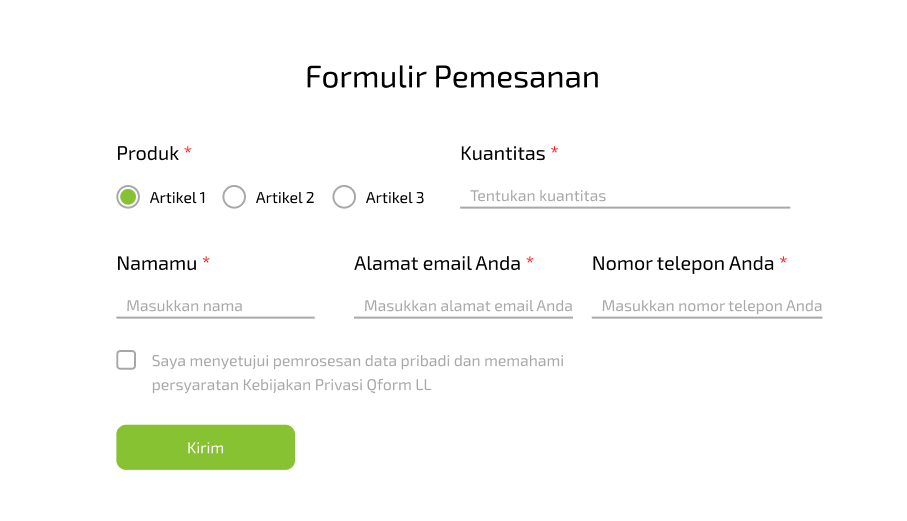Focus the Masukkan alamat email Anda field
907x521 pixels.
pyautogui.click(x=463, y=306)
